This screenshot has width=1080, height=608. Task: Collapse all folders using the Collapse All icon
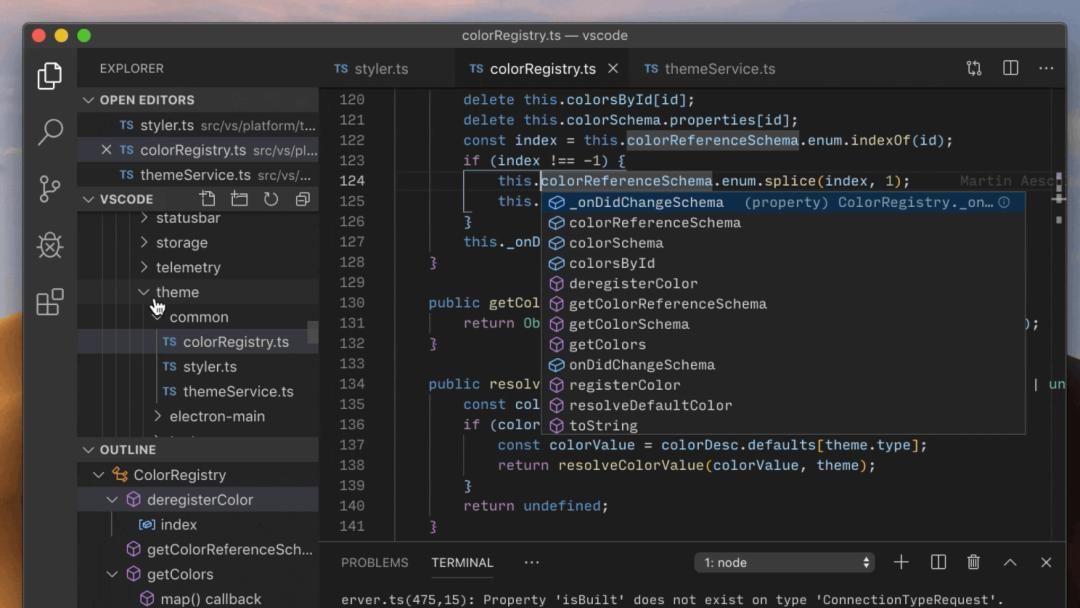click(302, 198)
